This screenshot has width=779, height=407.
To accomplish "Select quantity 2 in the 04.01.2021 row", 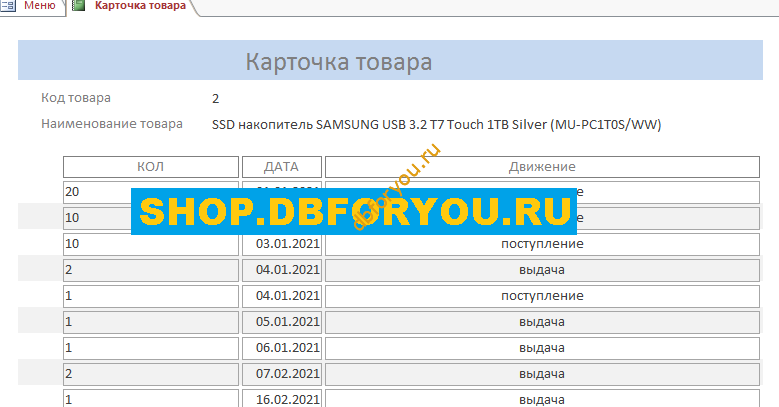I will [x=151, y=270].
